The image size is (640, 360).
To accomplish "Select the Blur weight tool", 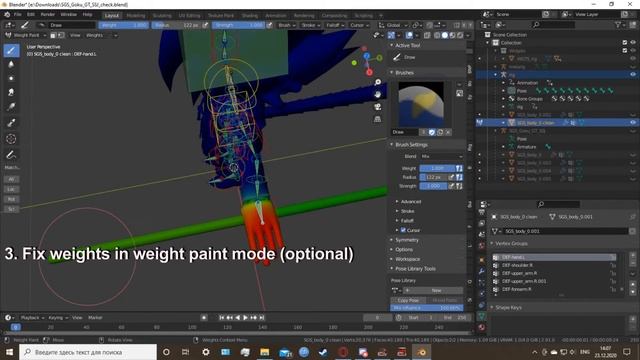I will [11, 64].
